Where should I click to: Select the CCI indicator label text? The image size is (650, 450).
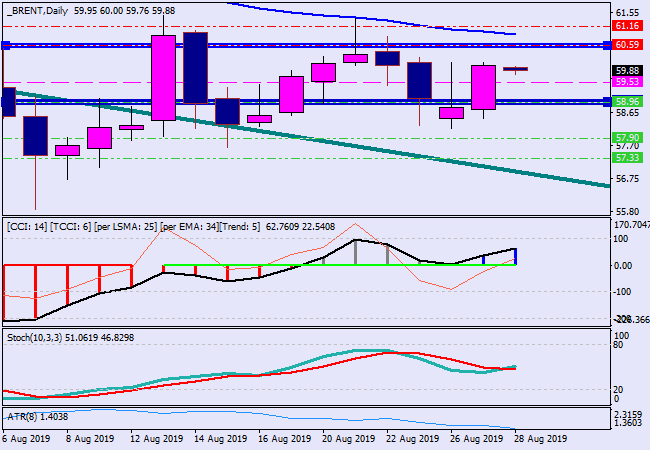pos(132,227)
